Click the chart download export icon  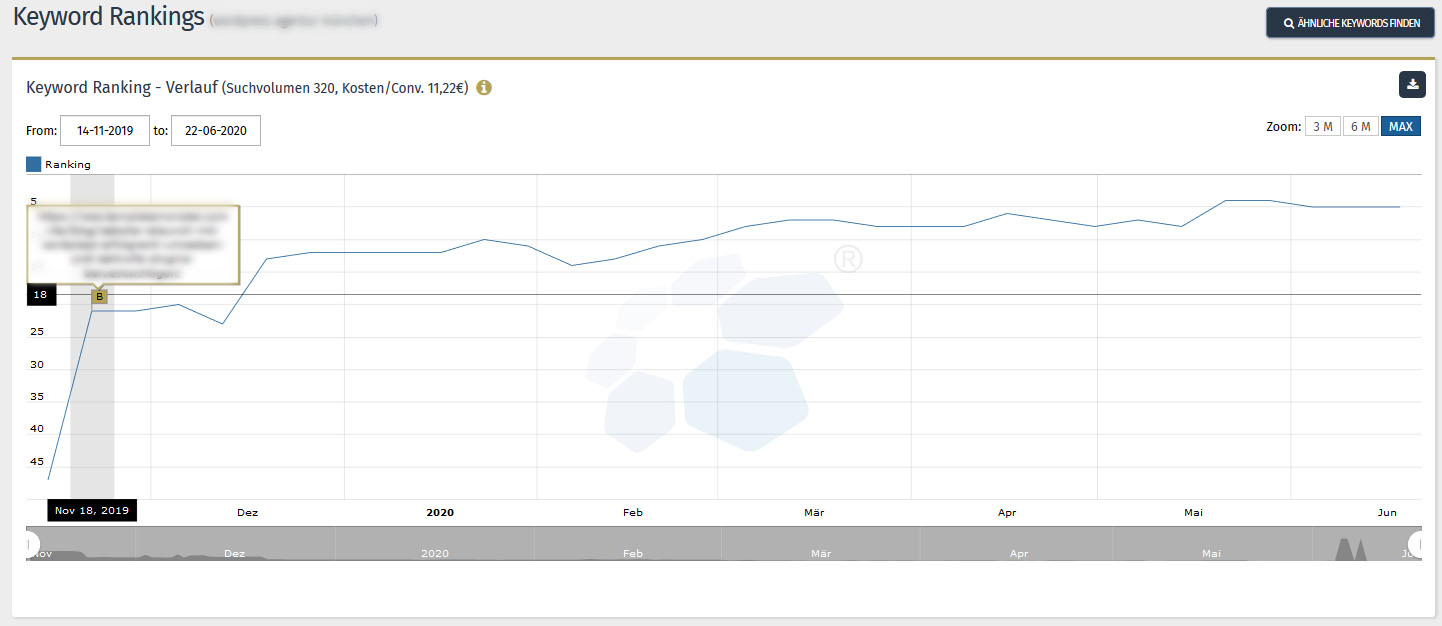click(1411, 85)
